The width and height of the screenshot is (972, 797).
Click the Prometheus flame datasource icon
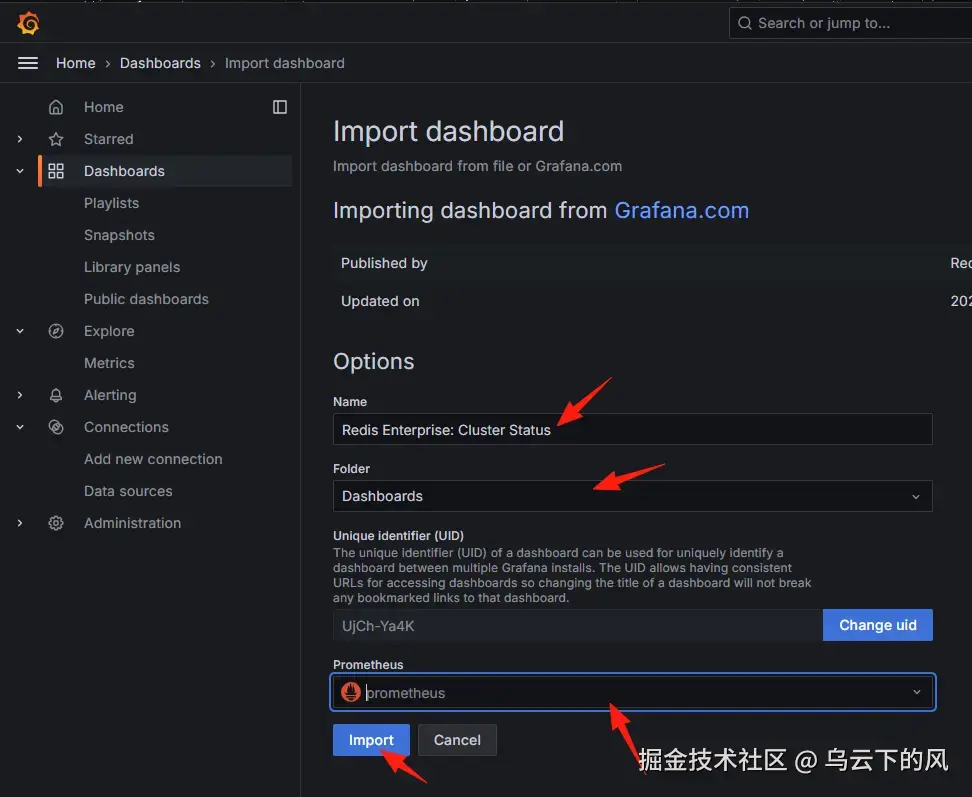coord(351,692)
